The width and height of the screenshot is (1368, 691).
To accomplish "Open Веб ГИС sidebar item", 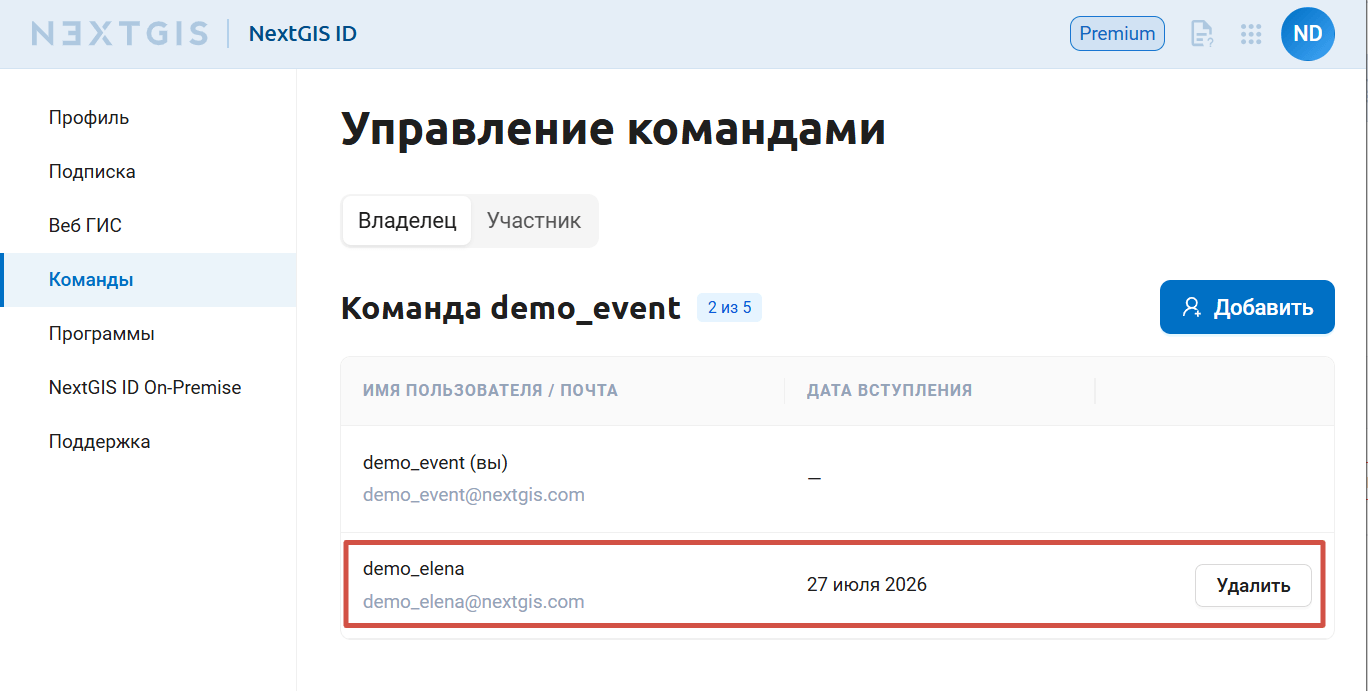I will click(x=148, y=226).
